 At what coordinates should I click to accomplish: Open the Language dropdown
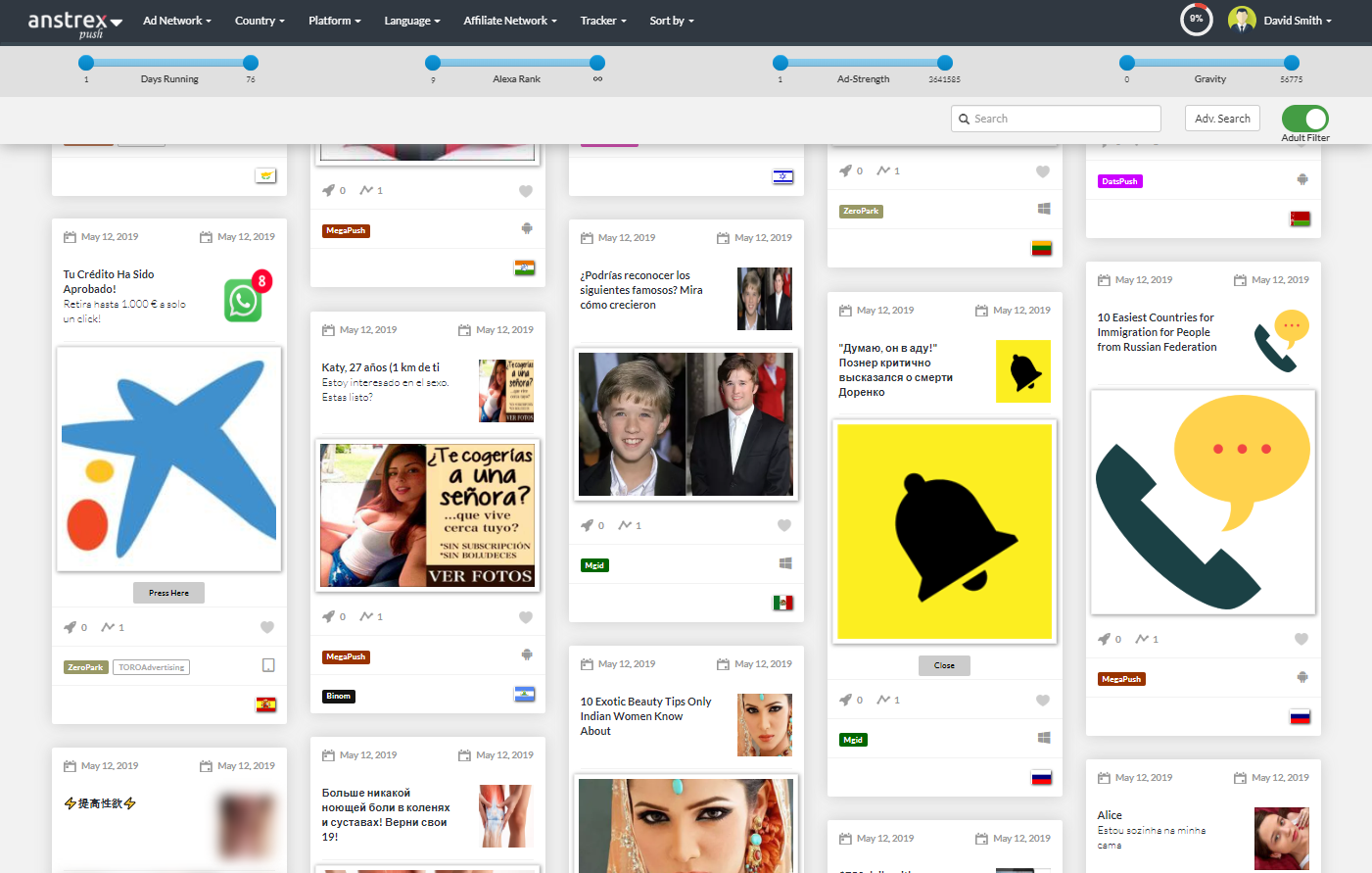[x=412, y=21]
